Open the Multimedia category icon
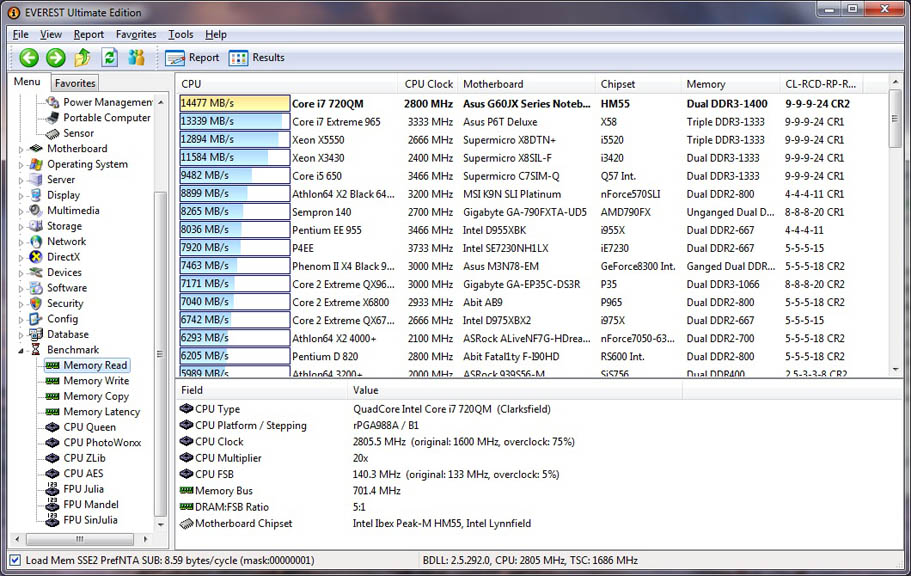 36,210
